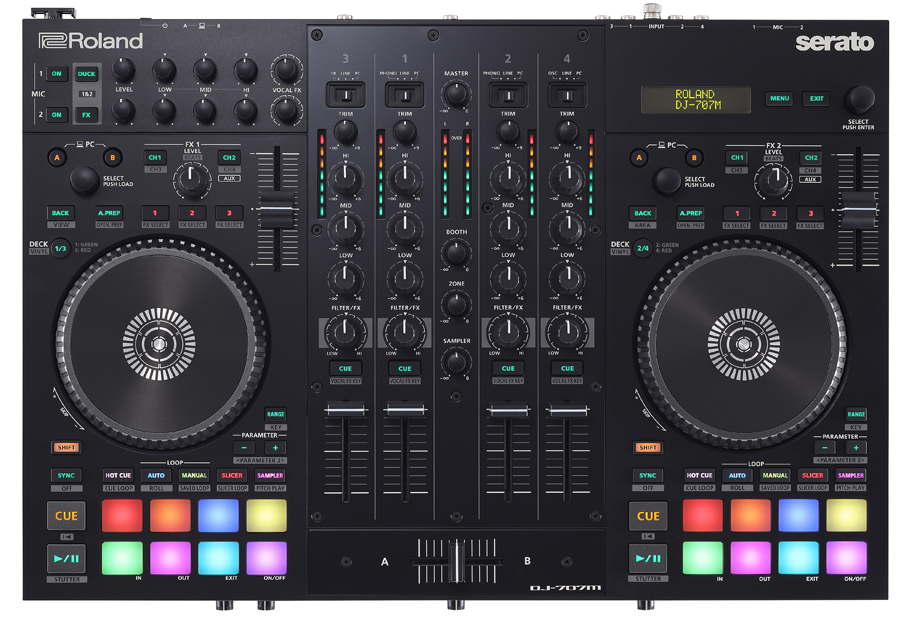
Task: Switch left deck with the DECK 1/3 button
Action: (x=61, y=249)
